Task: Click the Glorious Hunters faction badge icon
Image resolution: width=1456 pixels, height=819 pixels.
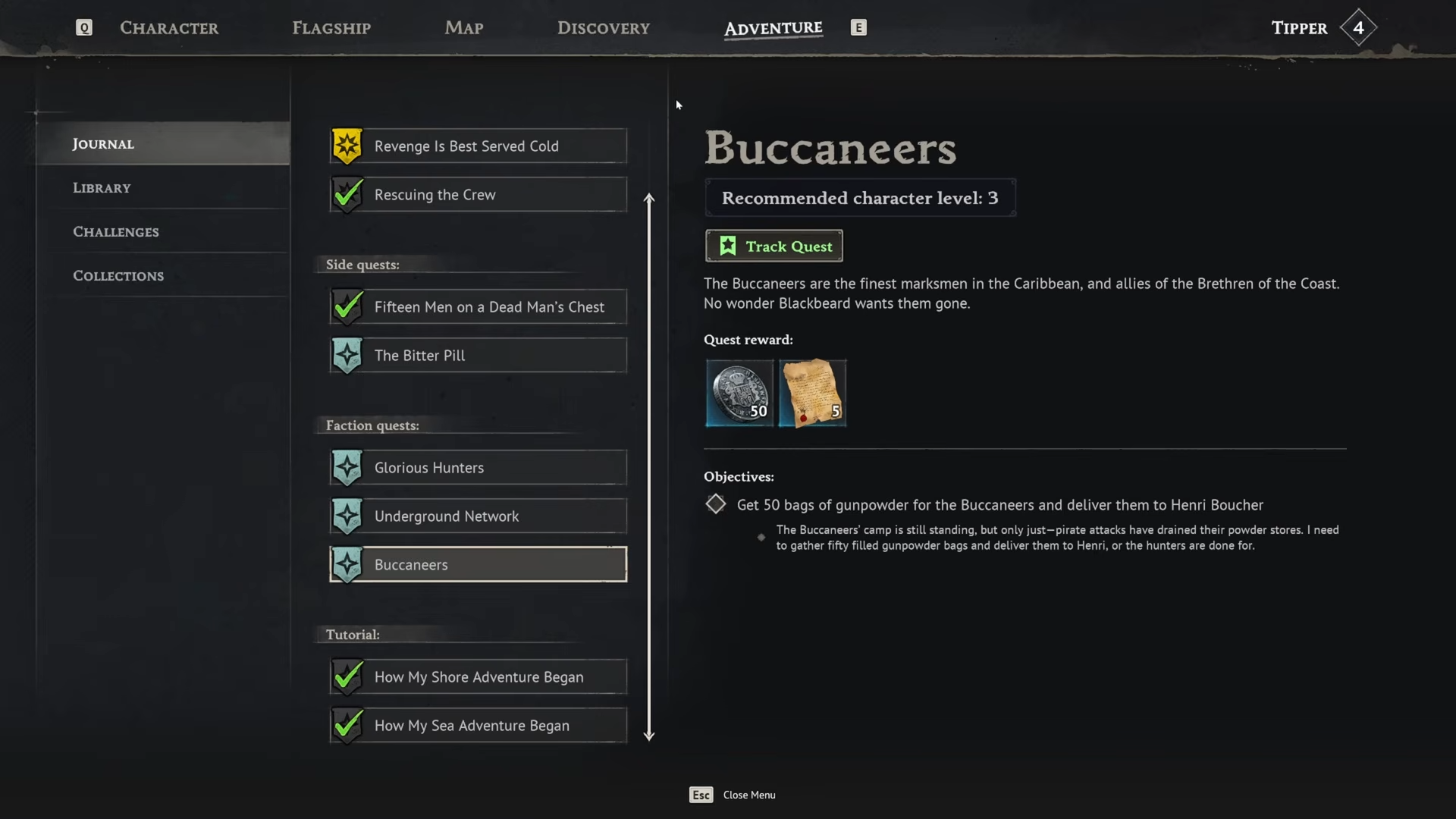Action: 347,467
